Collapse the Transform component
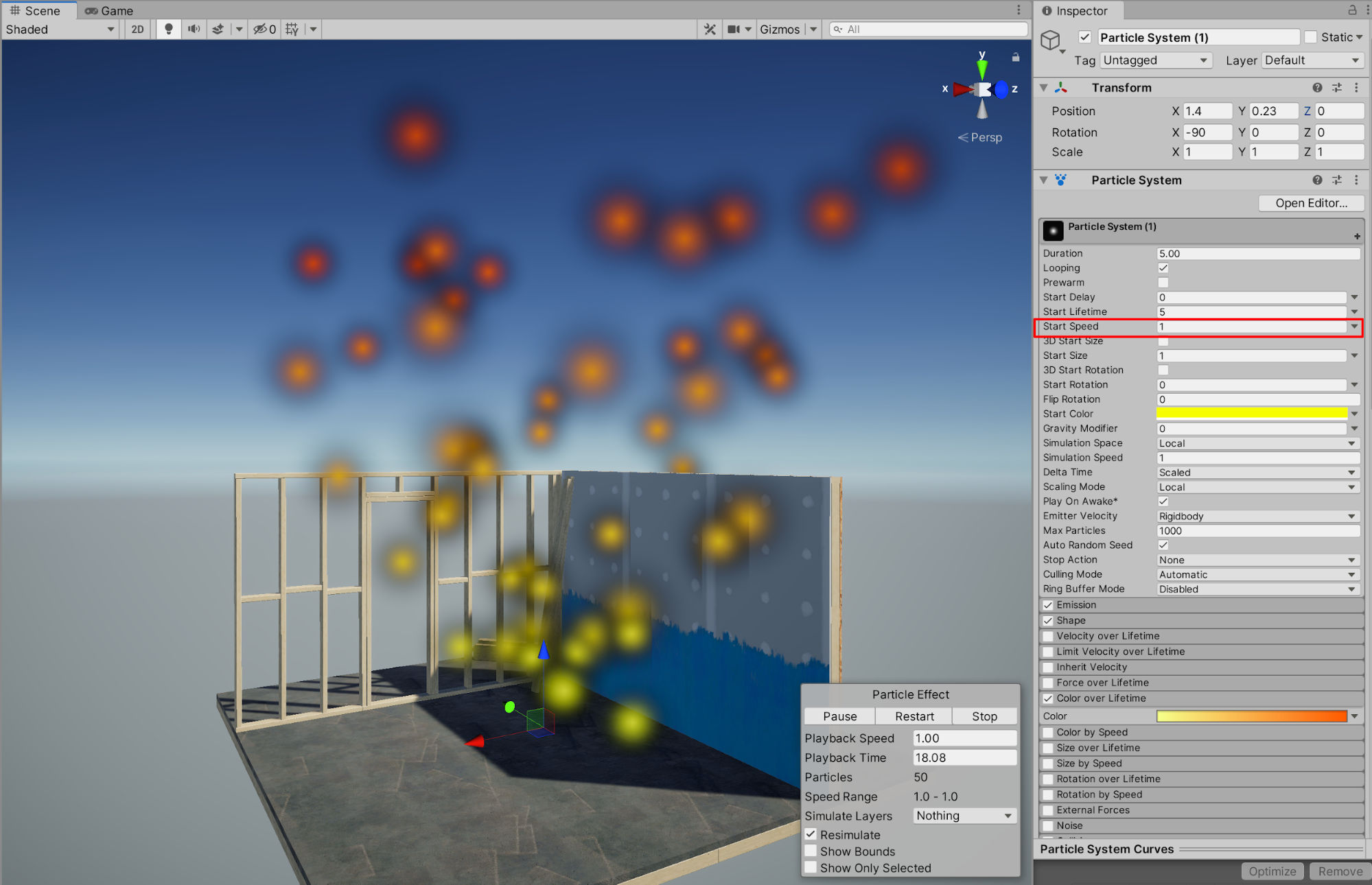Viewport: 1372px width, 885px height. 1044,88
